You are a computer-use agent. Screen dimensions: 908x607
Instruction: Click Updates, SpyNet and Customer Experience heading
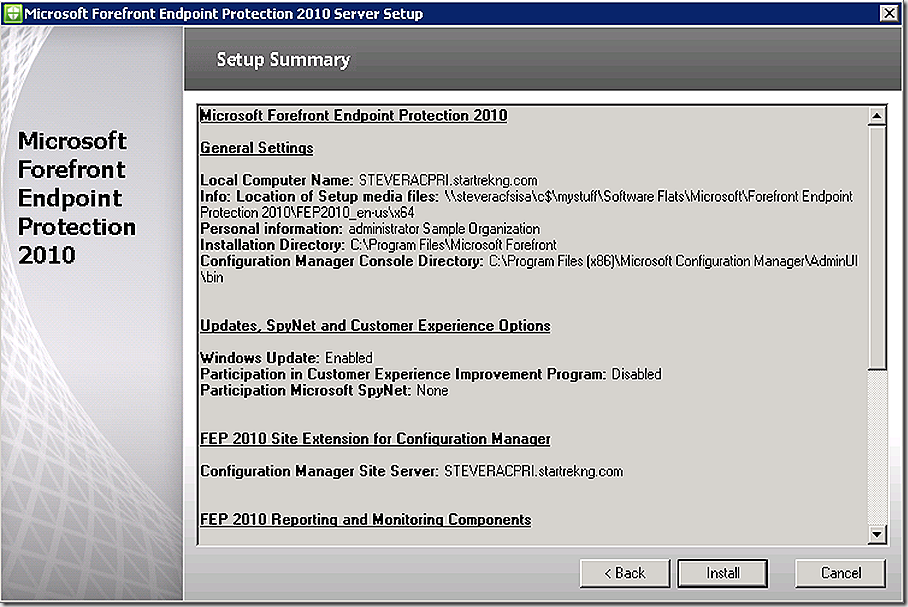tap(375, 326)
